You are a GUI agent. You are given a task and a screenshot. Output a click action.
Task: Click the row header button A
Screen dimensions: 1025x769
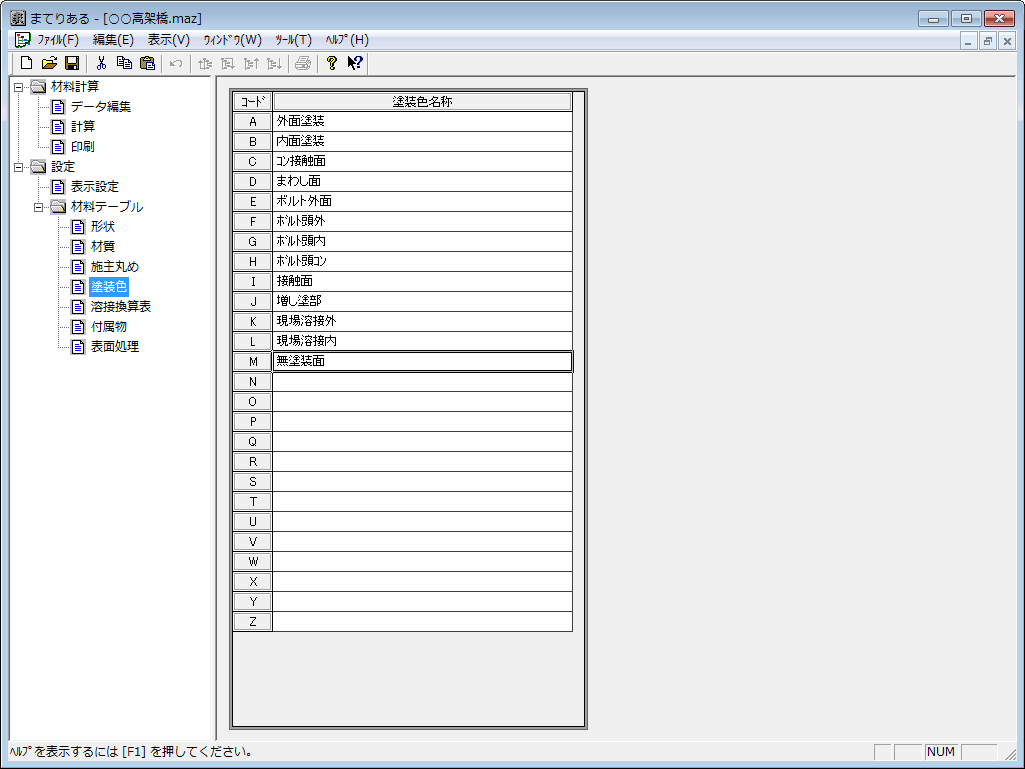pyautogui.click(x=252, y=121)
